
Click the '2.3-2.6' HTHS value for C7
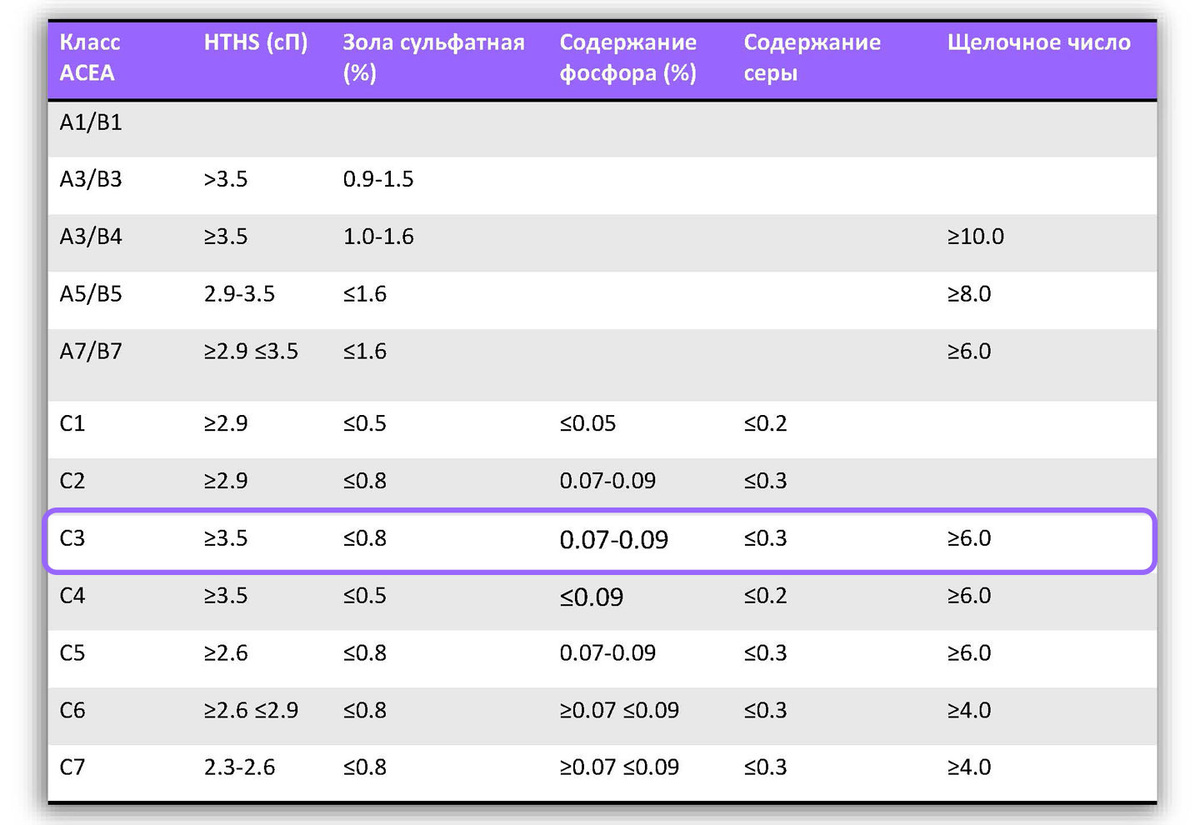238,767
